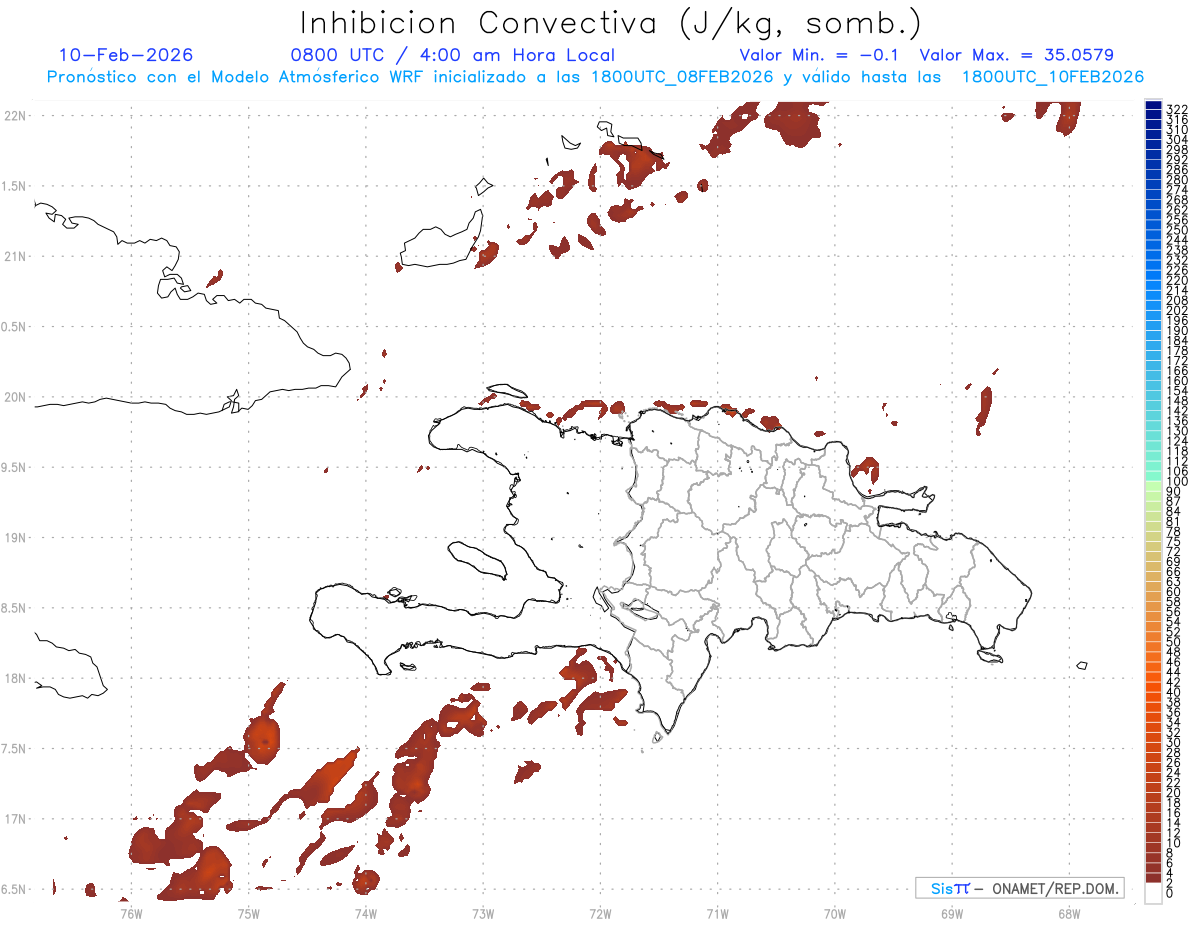The width and height of the screenshot is (1200, 927).
Task: Click the 72W longitude label
Action: point(601,913)
